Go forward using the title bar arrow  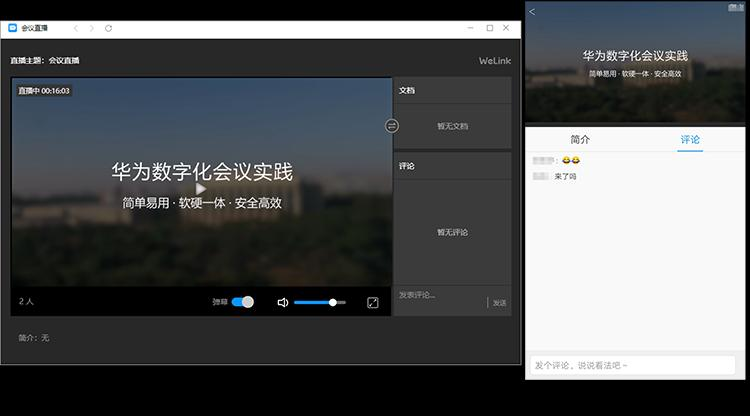(x=91, y=28)
